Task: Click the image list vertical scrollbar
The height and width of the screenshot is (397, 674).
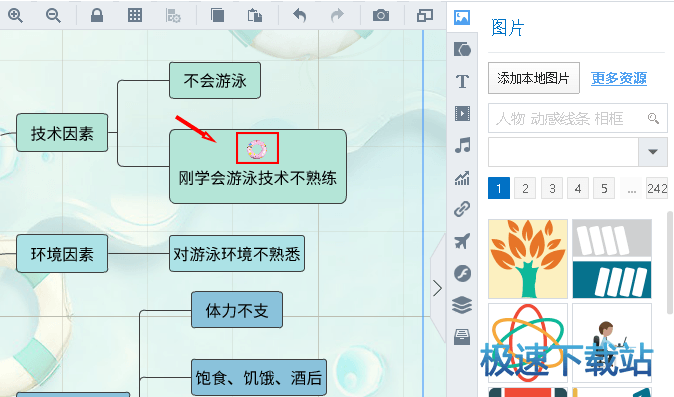Action: (x=670, y=262)
